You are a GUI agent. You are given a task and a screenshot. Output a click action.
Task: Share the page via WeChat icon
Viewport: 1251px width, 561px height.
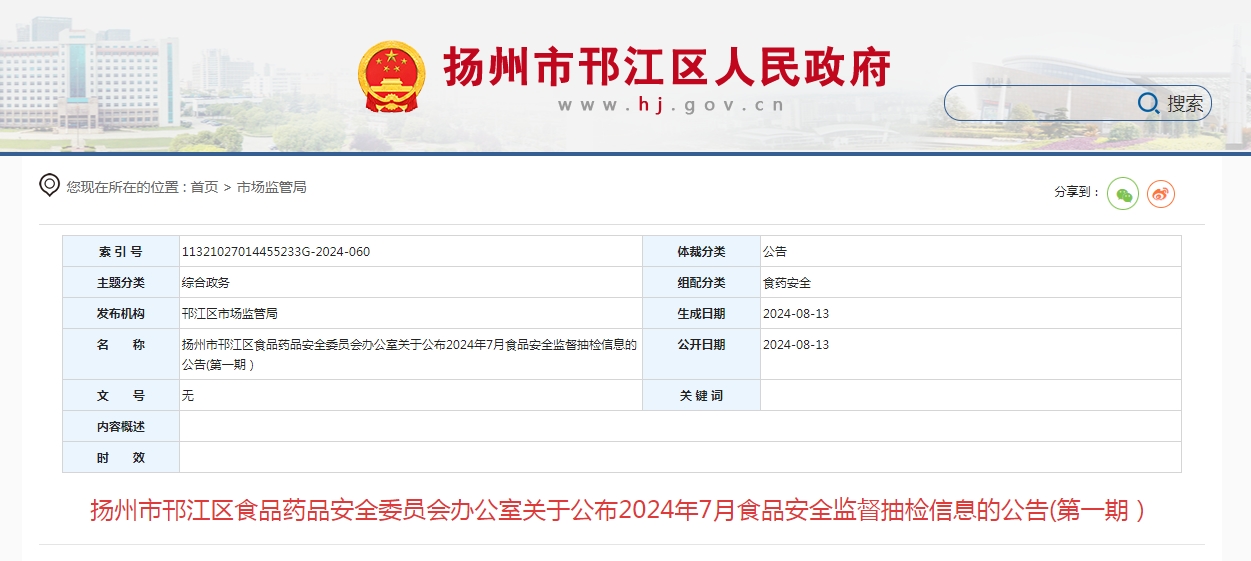[x=1123, y=193]
